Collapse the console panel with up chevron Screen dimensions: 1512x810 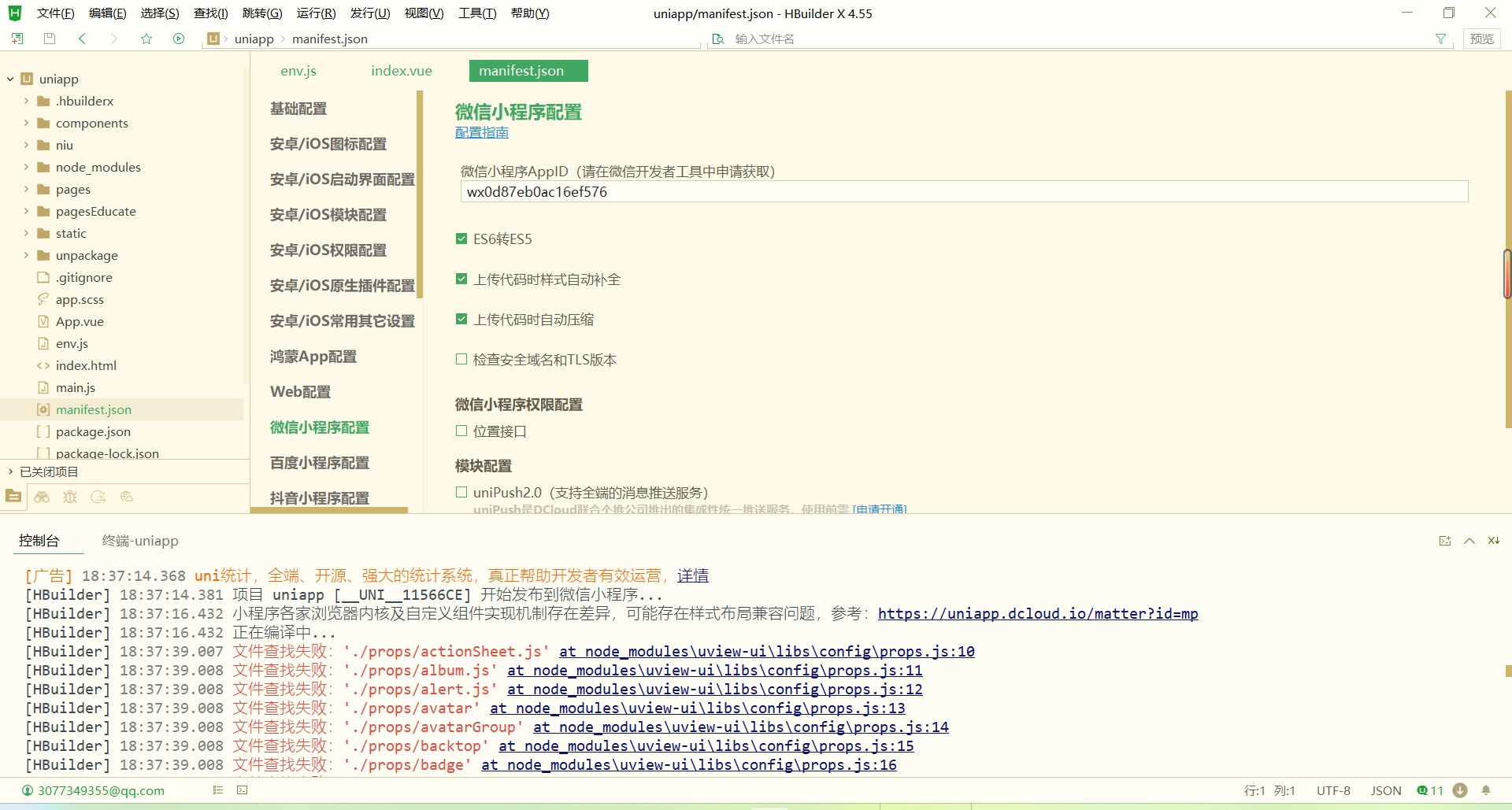pos(1469,541)
